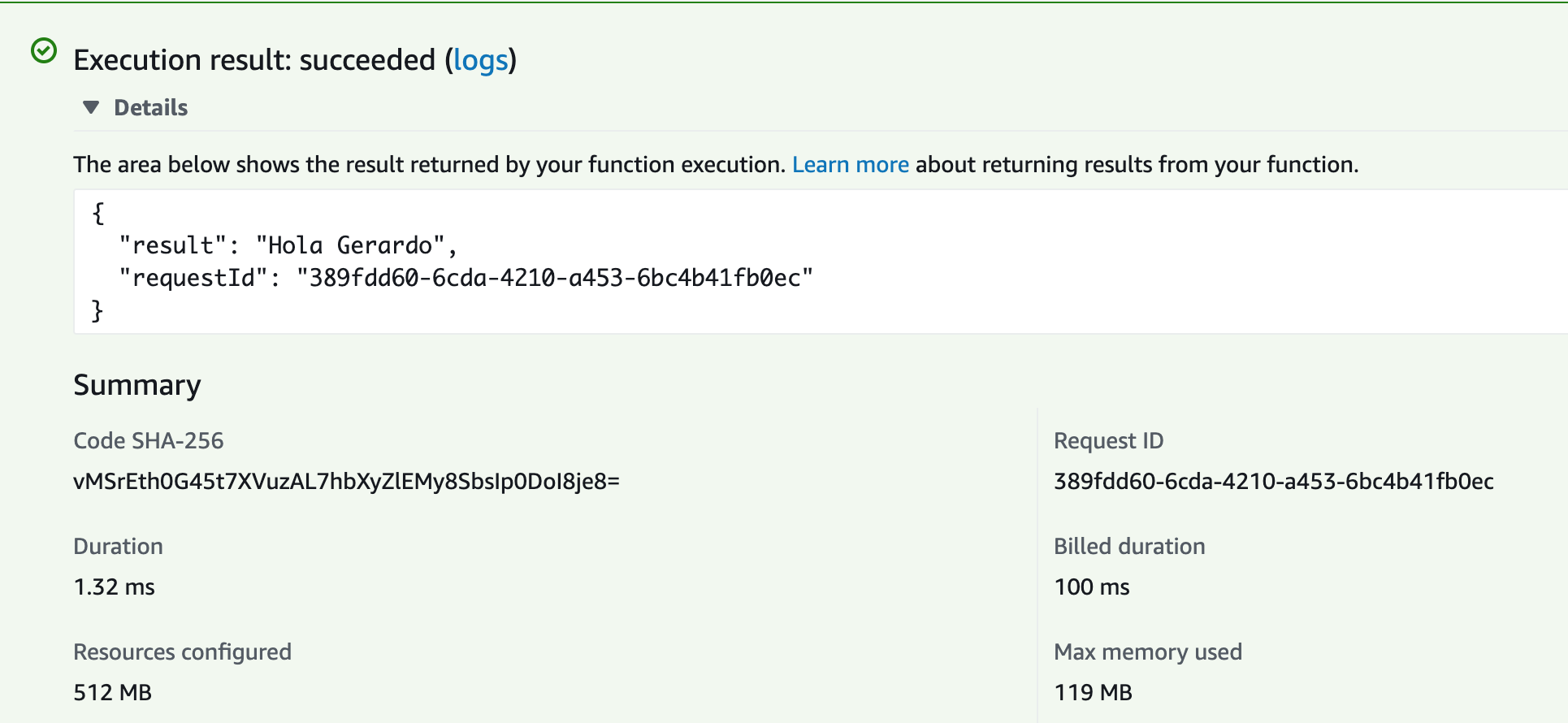Click the 512 MB configured value
1568x723 pixels.
[x=112, y=693]
